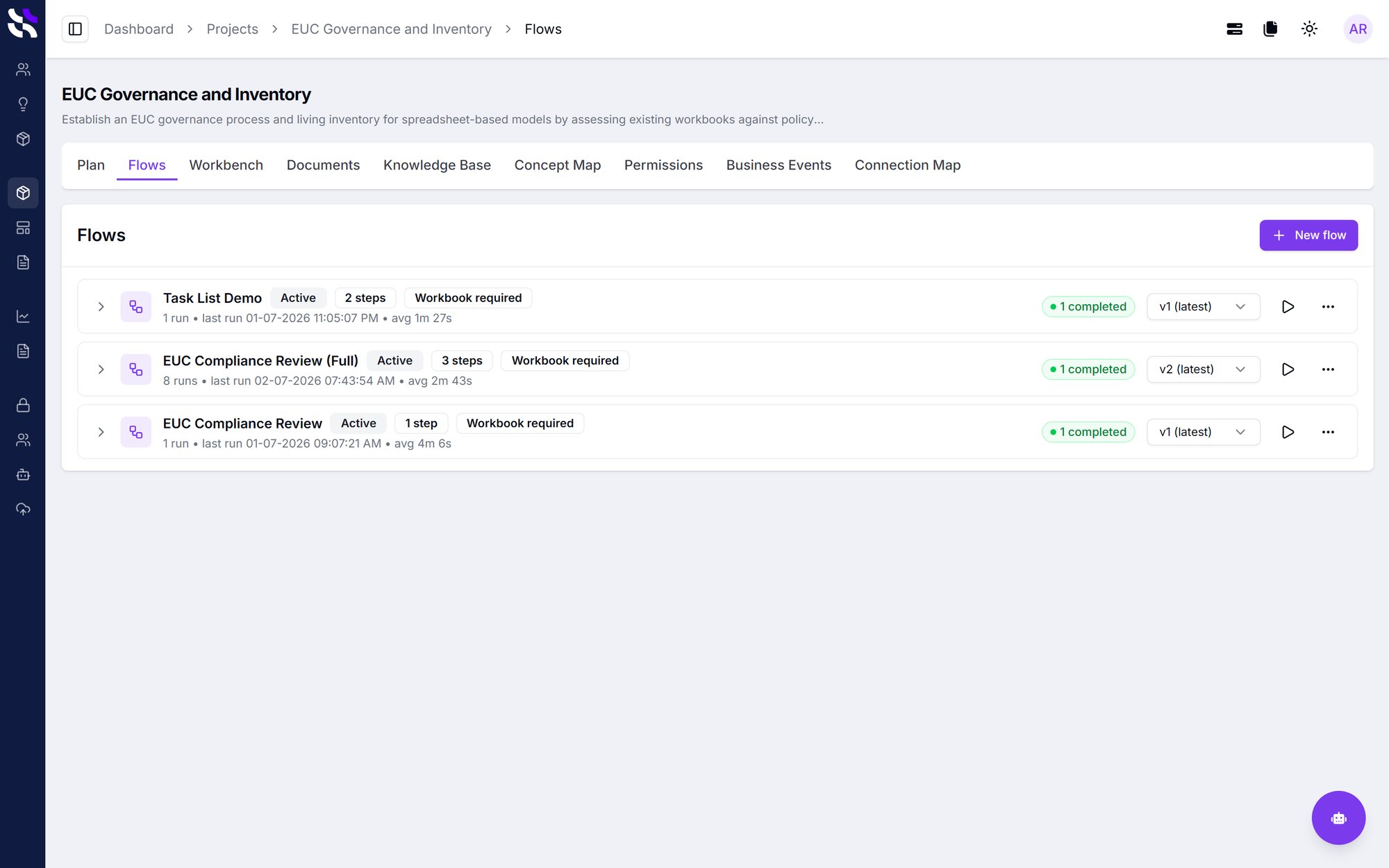This screenshot has height=868, width=1389.
Task: Click Active badge on Task List Demo
Action: click(x=298, y=298)
